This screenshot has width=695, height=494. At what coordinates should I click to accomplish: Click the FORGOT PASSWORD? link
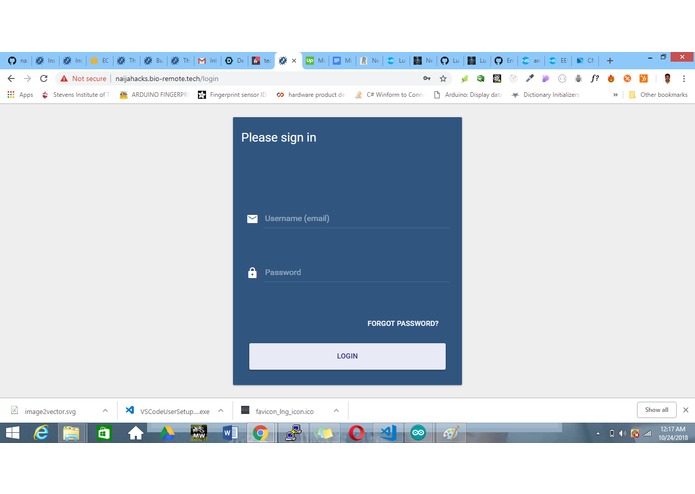402,323
